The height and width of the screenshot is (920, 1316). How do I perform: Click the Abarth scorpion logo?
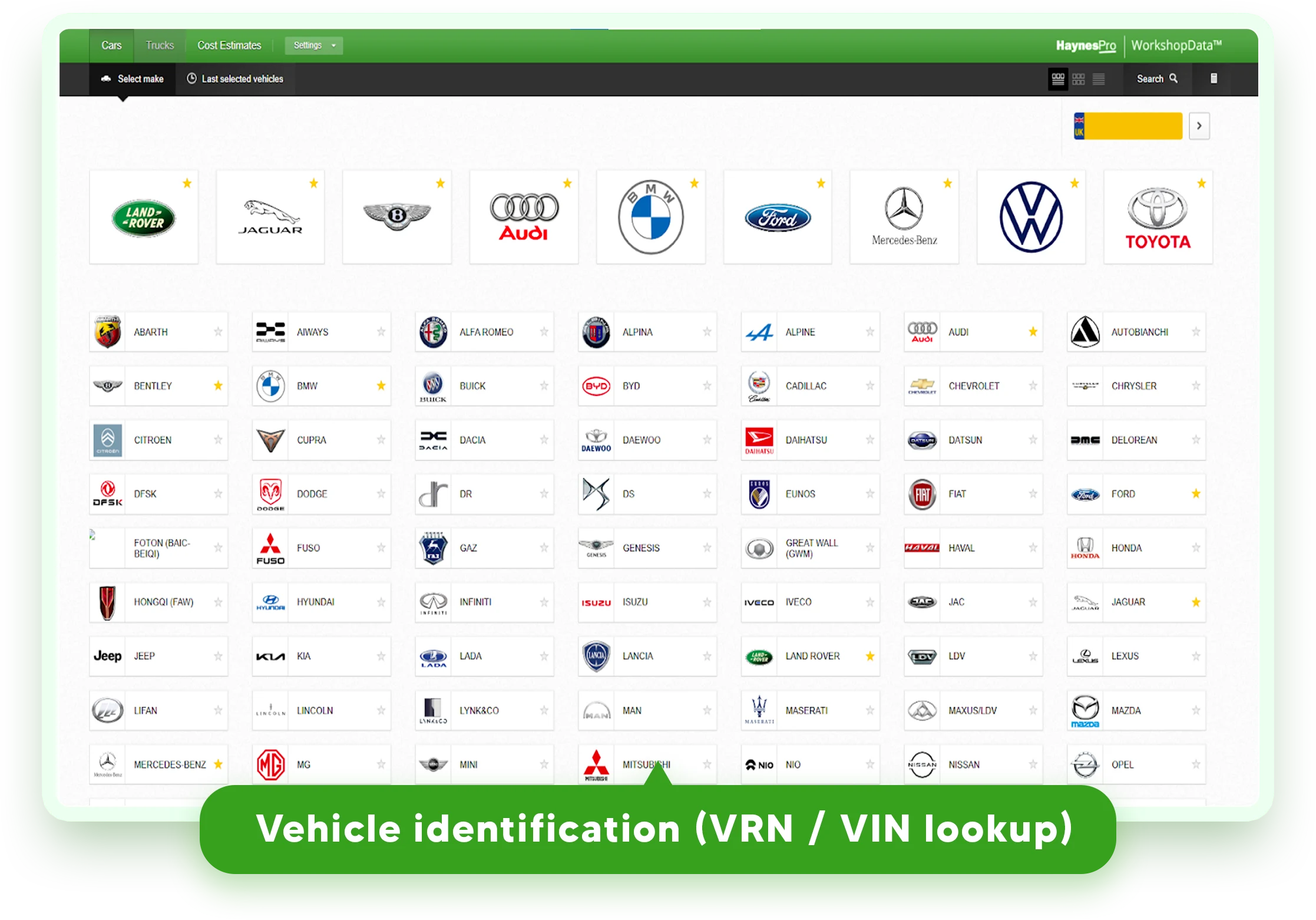point(107,332)
